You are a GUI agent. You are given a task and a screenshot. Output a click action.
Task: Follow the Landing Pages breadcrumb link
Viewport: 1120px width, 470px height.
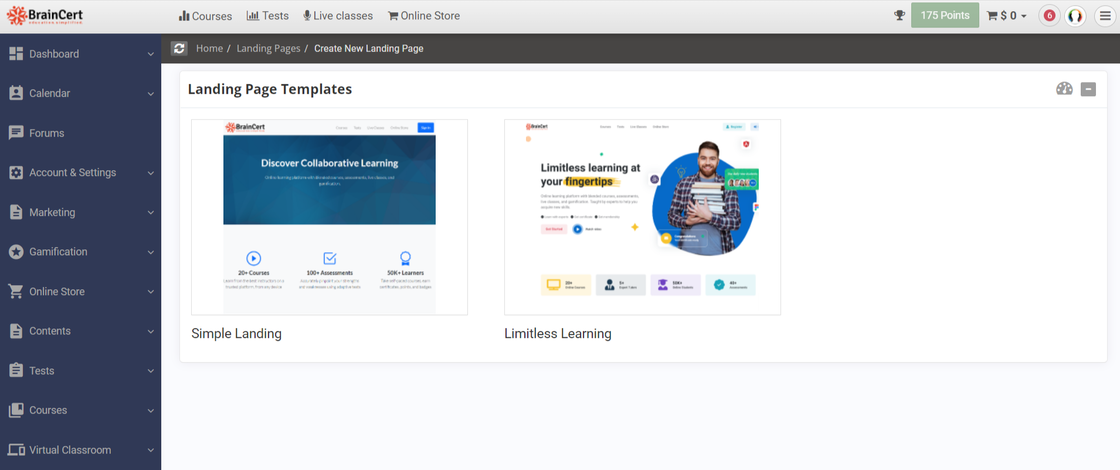click(x=266, y=48)
